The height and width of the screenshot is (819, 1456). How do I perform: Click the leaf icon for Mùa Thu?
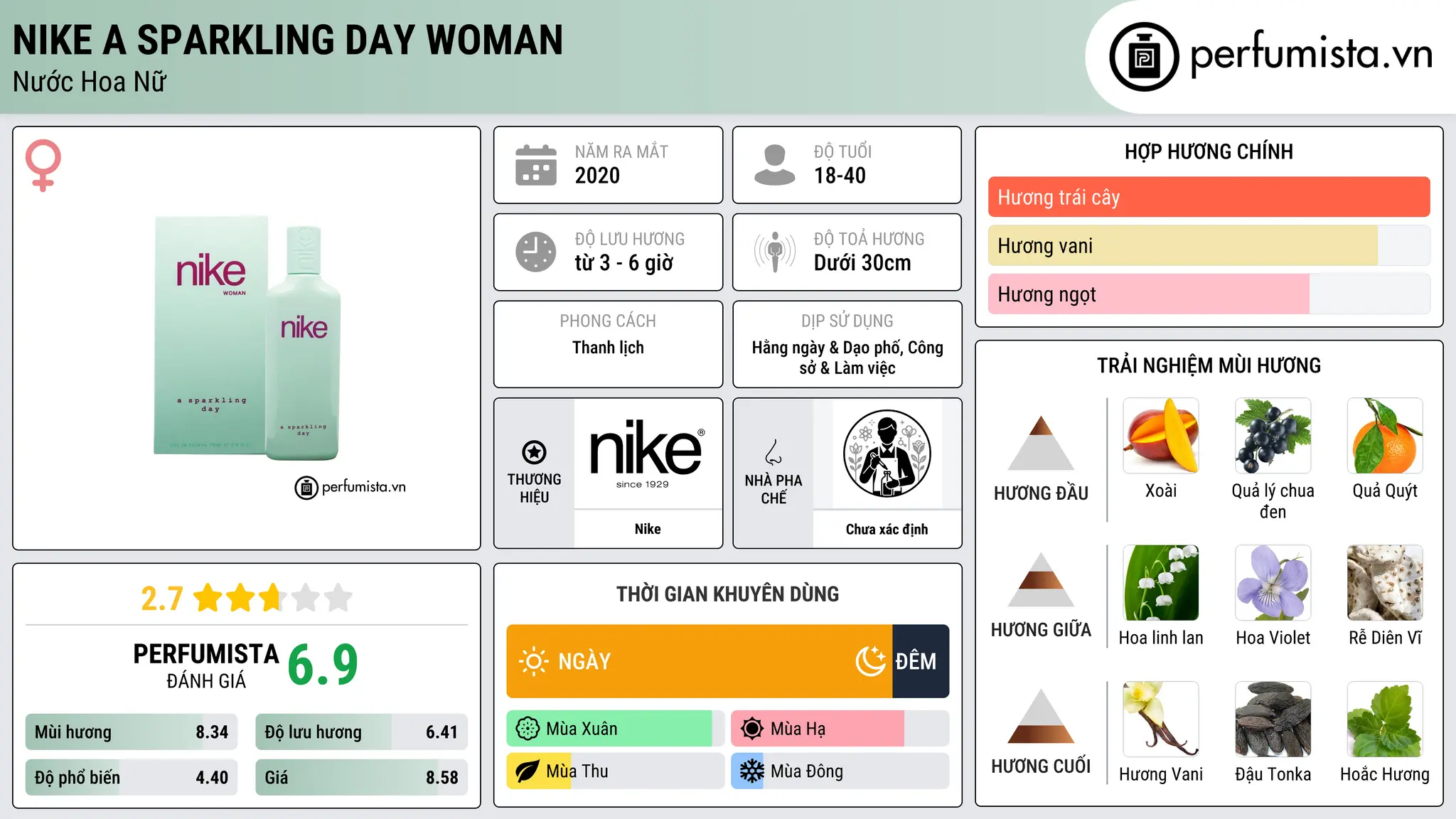point(528,771)
